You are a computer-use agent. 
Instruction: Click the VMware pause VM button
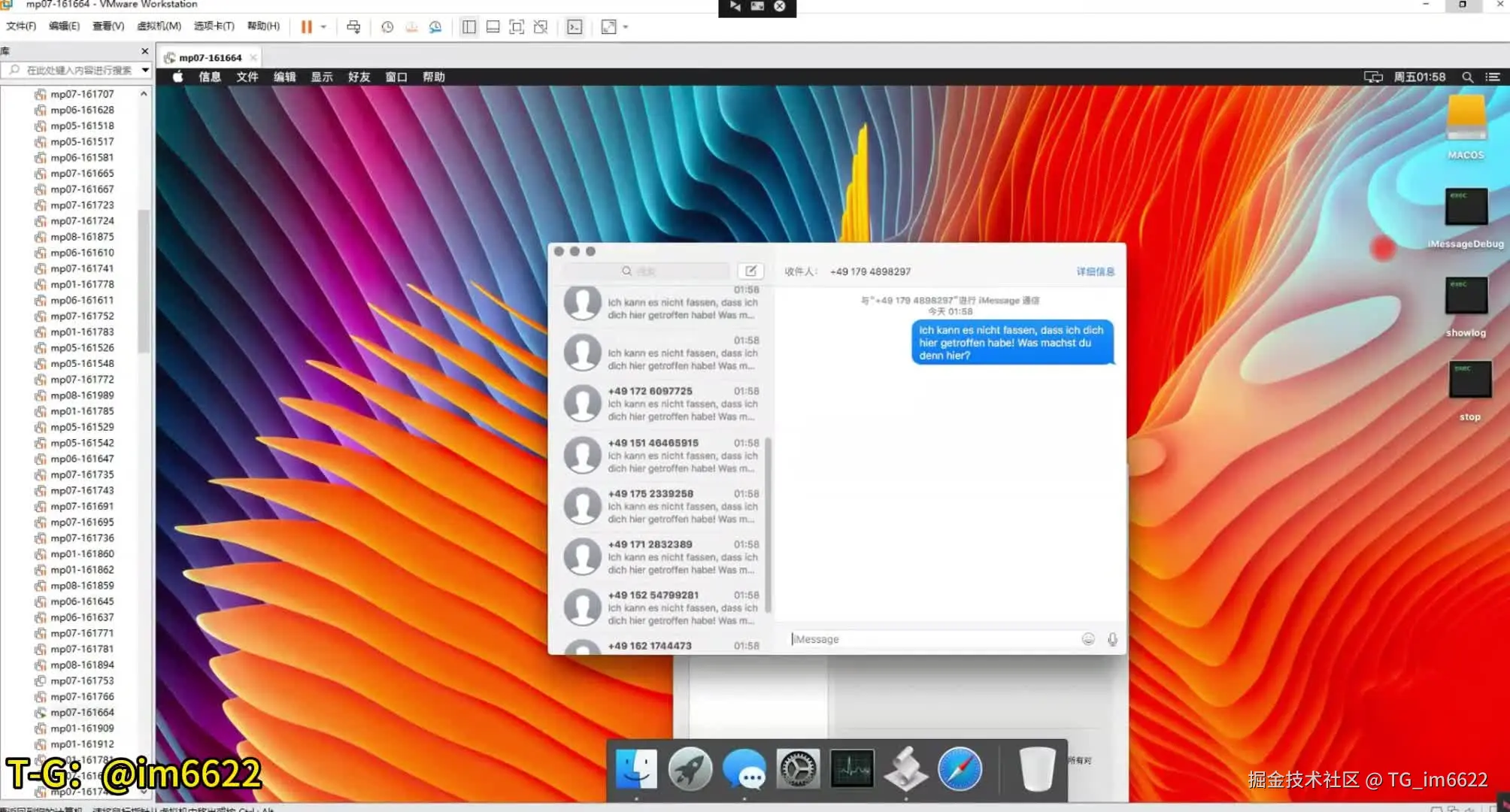click(306, 27)
